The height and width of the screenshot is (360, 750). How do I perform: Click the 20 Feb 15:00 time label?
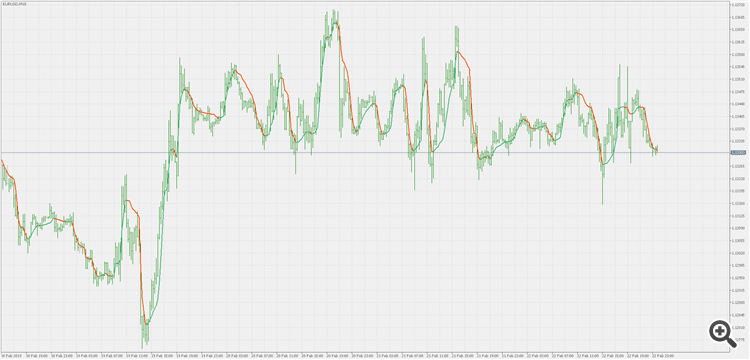tap(311, 356)
